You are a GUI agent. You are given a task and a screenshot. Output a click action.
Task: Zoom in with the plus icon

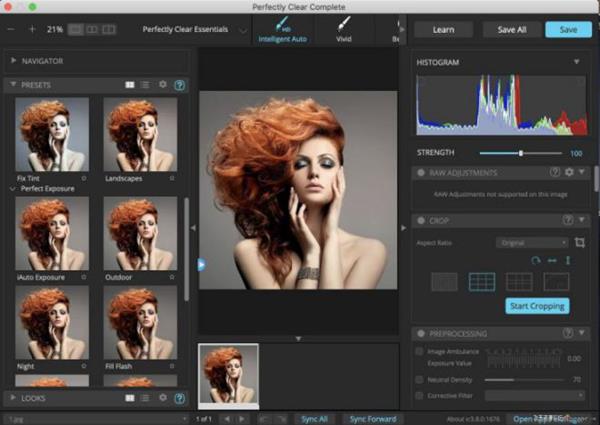(x=32, y=30)
